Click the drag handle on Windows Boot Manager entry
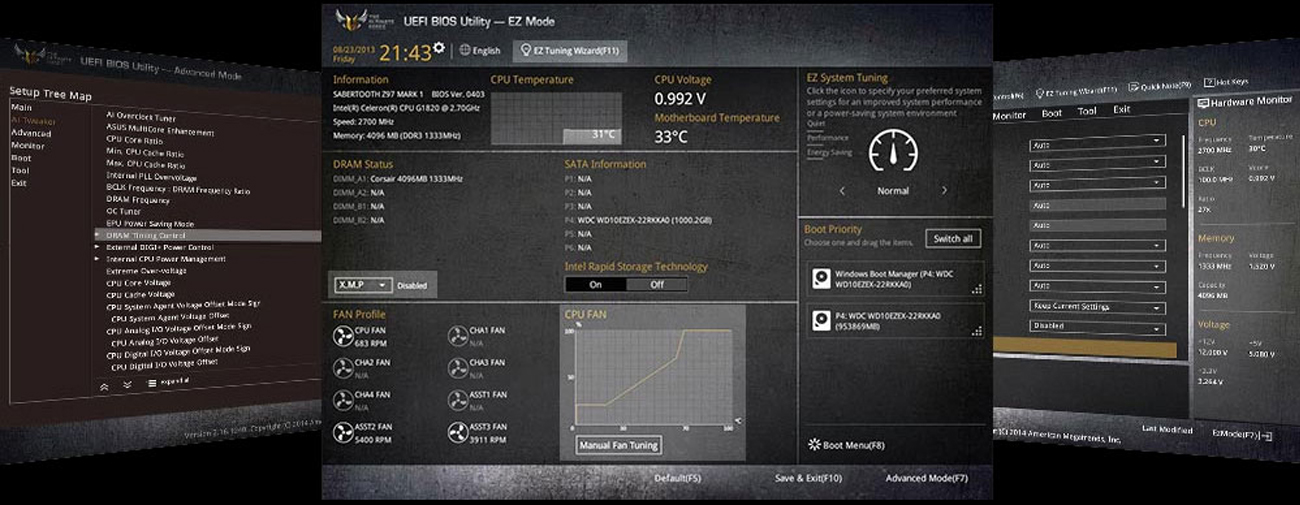 [x=976, y=289]
